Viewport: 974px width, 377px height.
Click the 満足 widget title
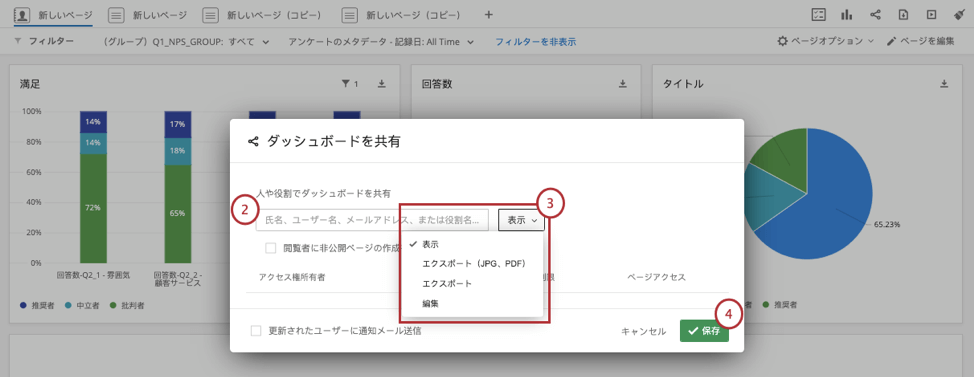click(30, 84)
